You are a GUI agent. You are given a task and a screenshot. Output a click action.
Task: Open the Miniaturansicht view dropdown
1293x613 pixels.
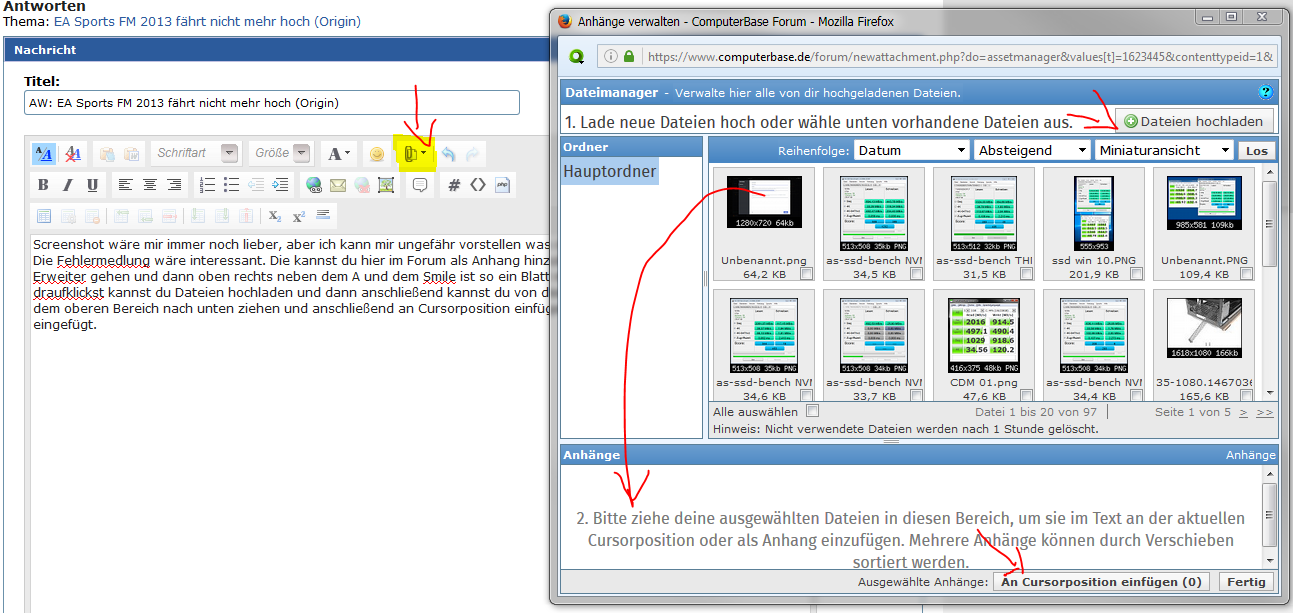(1164, 150)
